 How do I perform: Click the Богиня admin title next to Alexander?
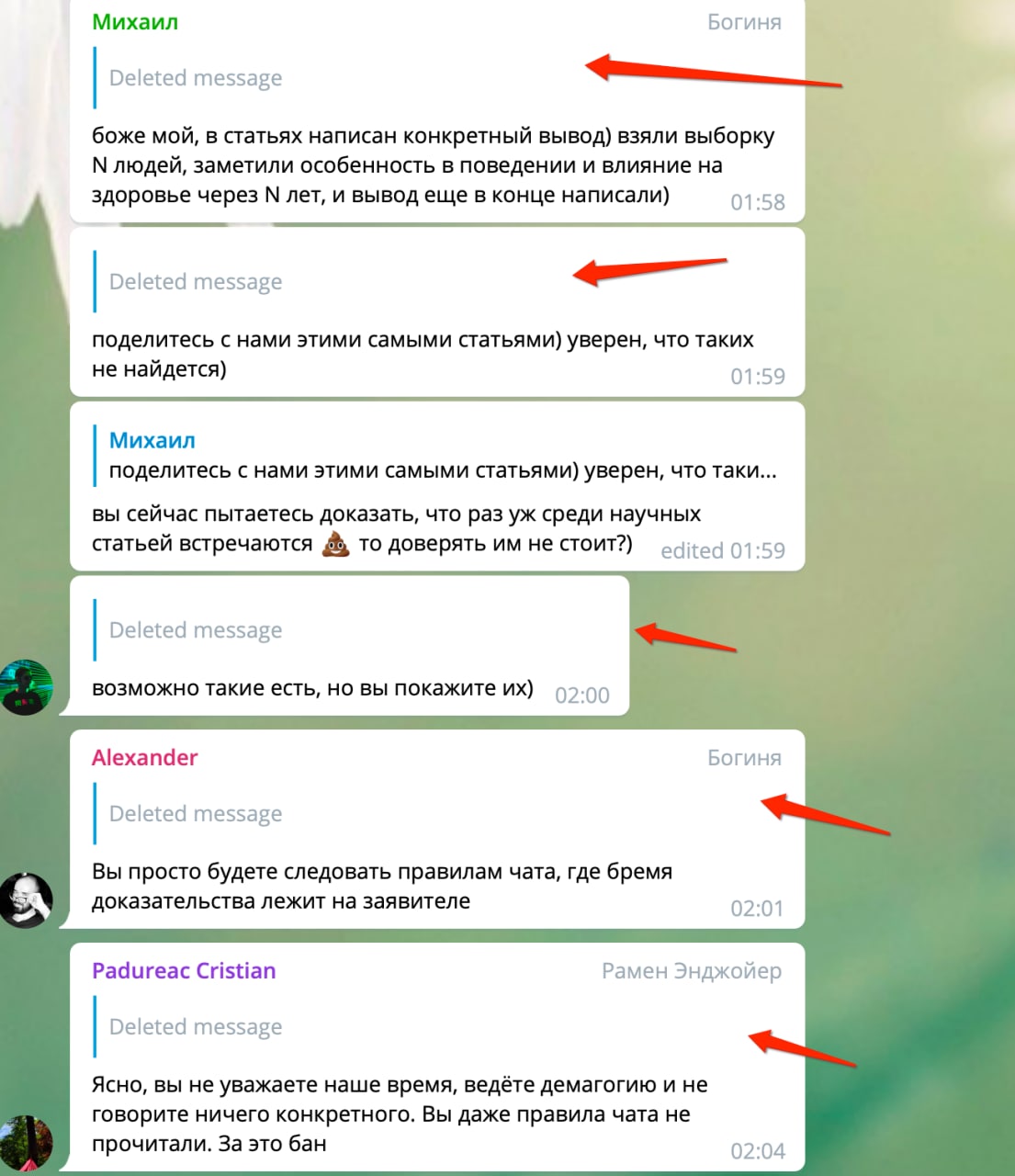pyautogui.click(x=744, y=758)
